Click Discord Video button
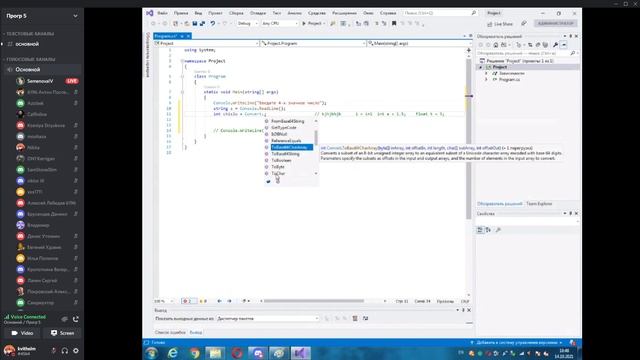Screen dimensions: 640x360 coord(22,333)
